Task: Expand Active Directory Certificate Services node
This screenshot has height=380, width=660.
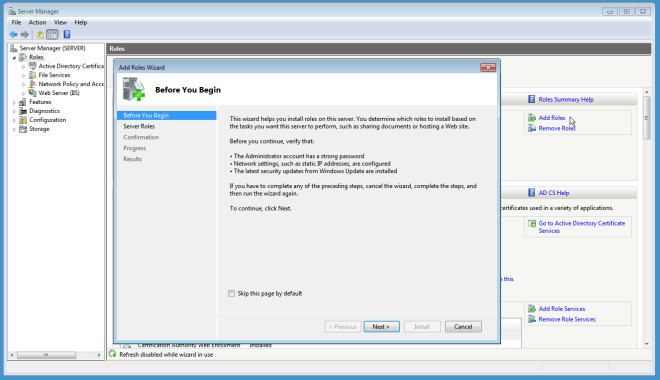Action: click(24, 66)
